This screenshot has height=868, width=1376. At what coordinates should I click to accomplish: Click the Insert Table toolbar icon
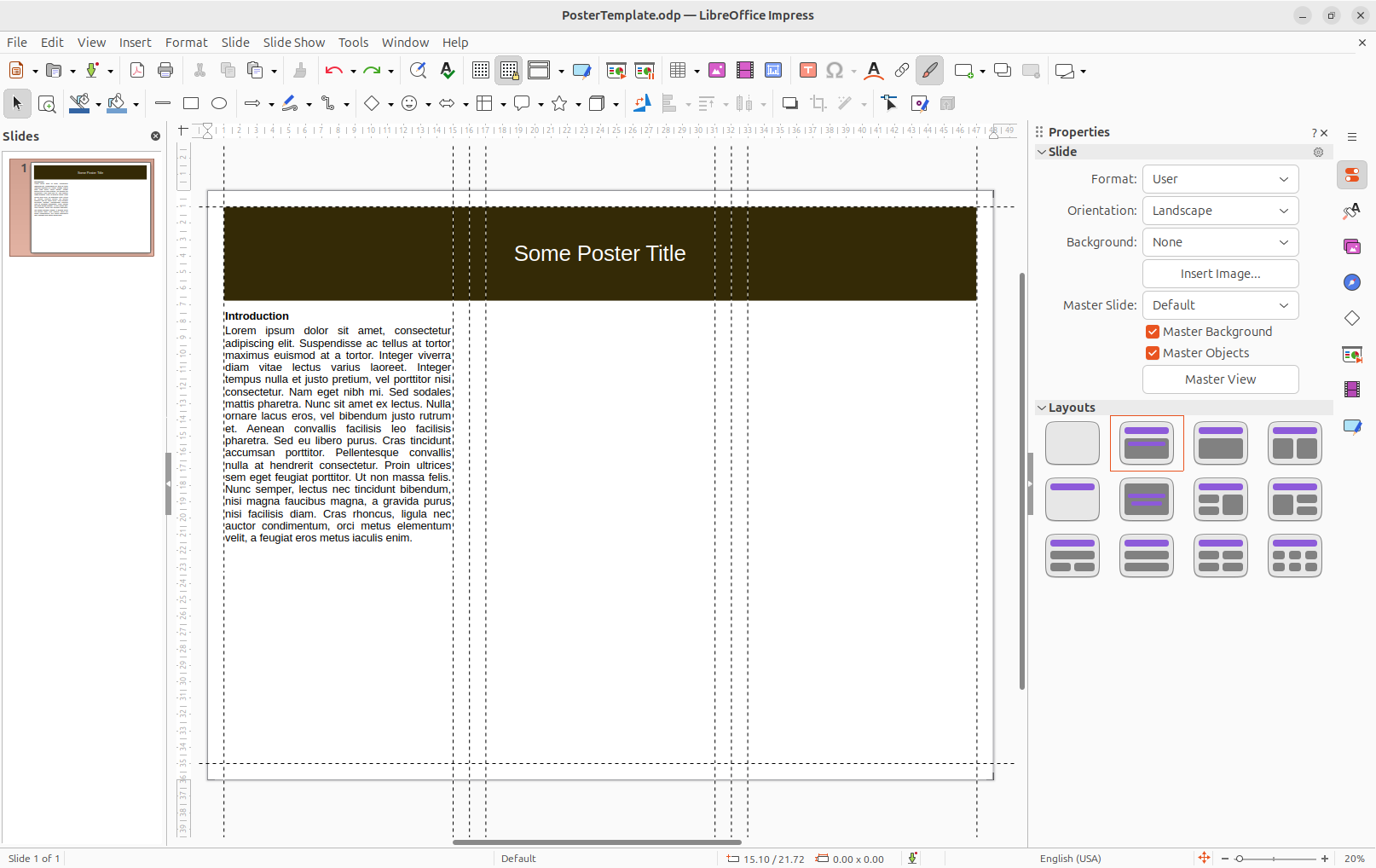[678, 71]
